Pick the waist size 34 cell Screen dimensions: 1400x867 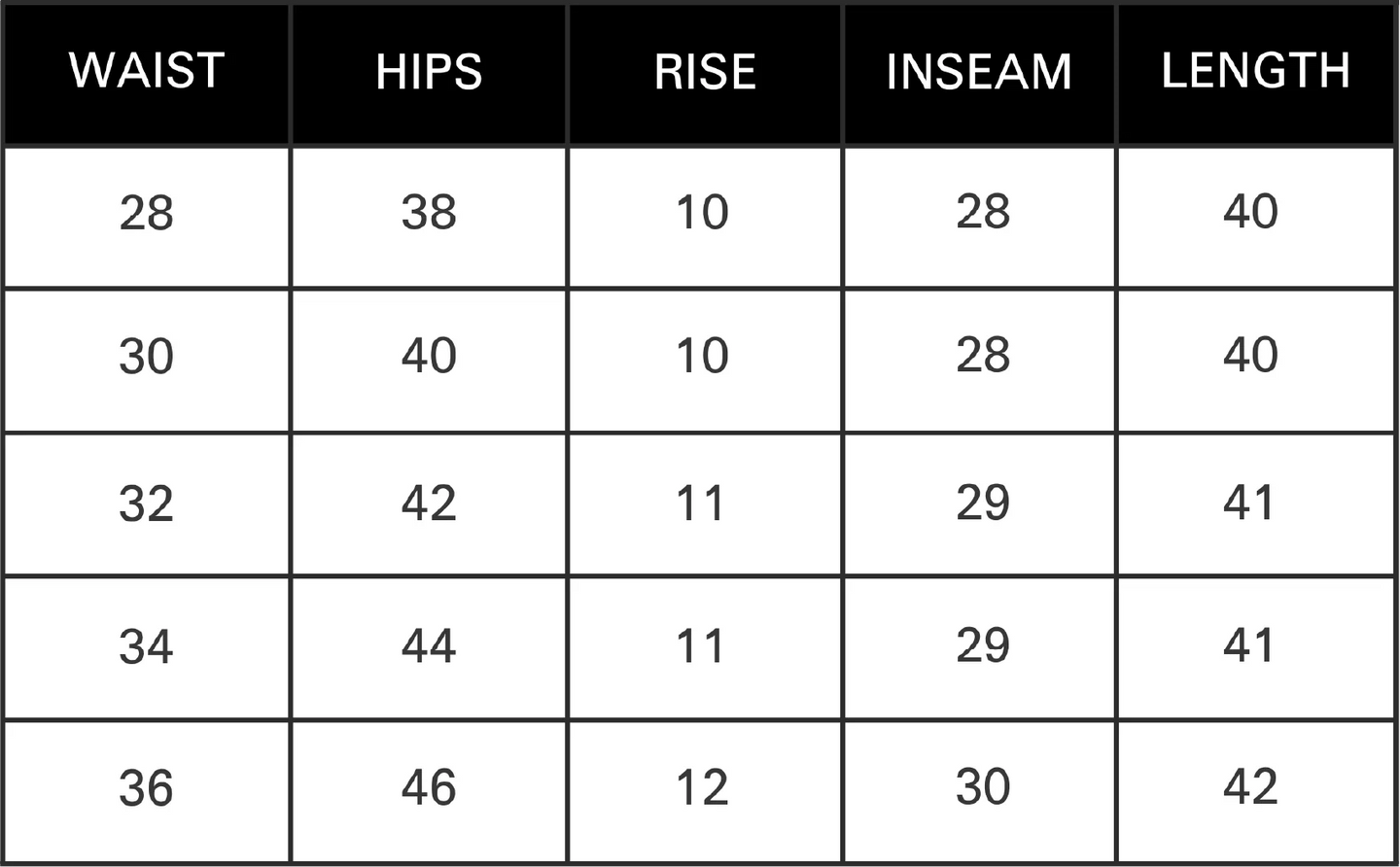(147, 646)
